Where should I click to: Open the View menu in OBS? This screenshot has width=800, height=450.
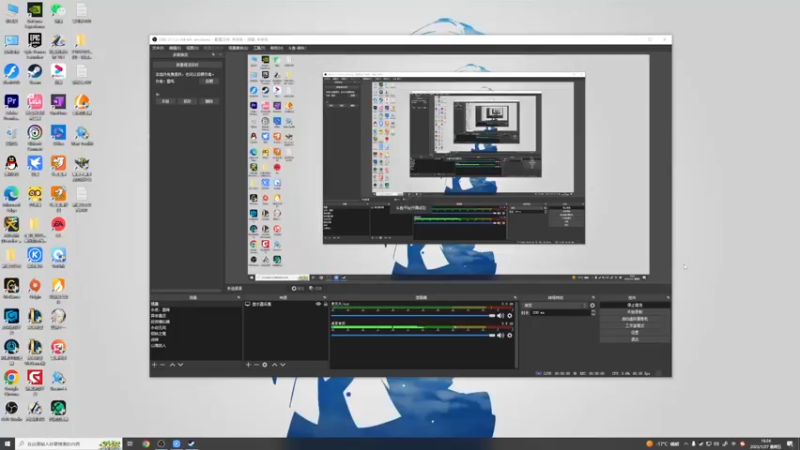pos(192,48)
